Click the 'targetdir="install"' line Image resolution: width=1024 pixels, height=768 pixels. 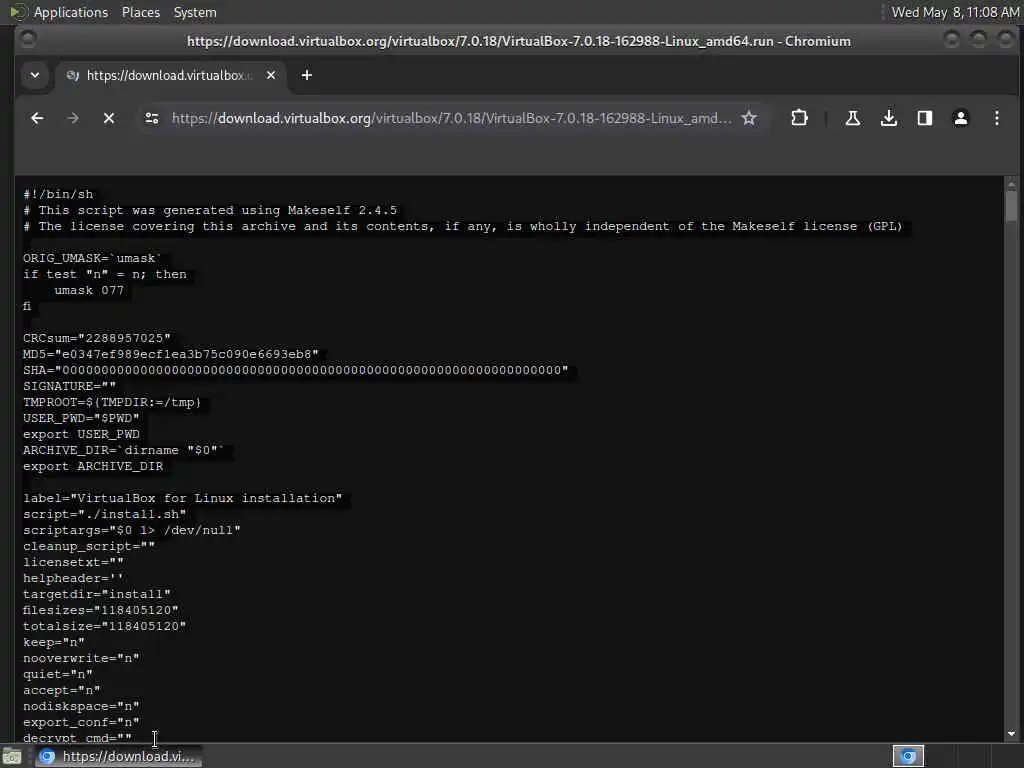point(97,594)
